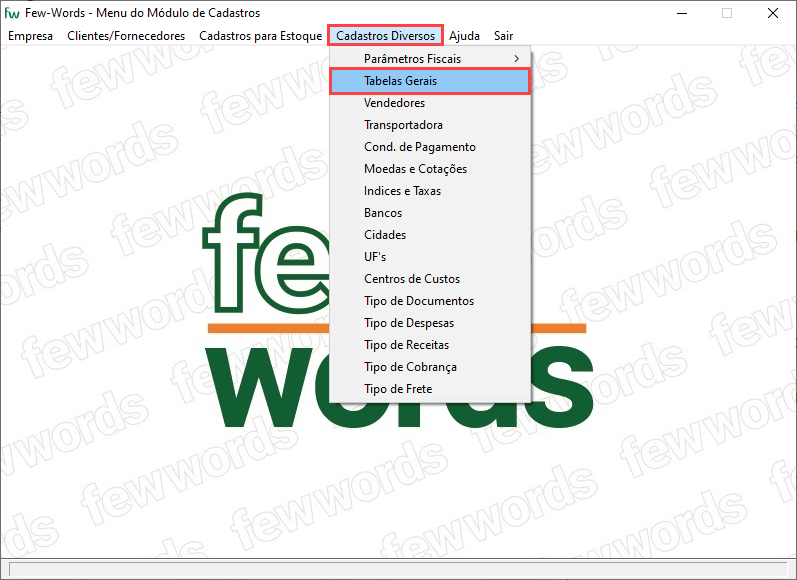Click the status bar field at bottom
The width and height of the screenshot is (797, 580).
click(x=398, y=569)
